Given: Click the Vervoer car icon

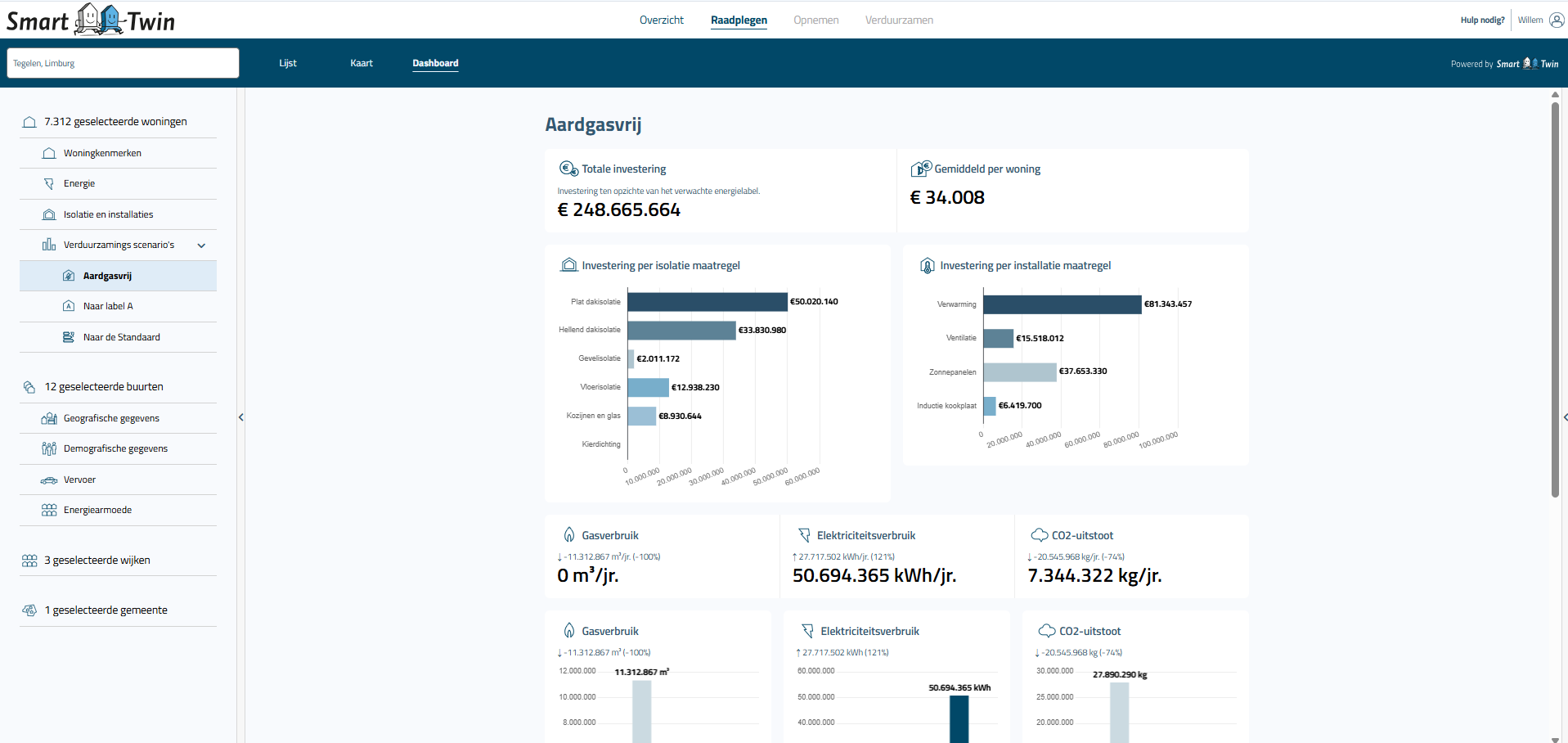Looking at the screenshot, I should [x=50, y=480].
